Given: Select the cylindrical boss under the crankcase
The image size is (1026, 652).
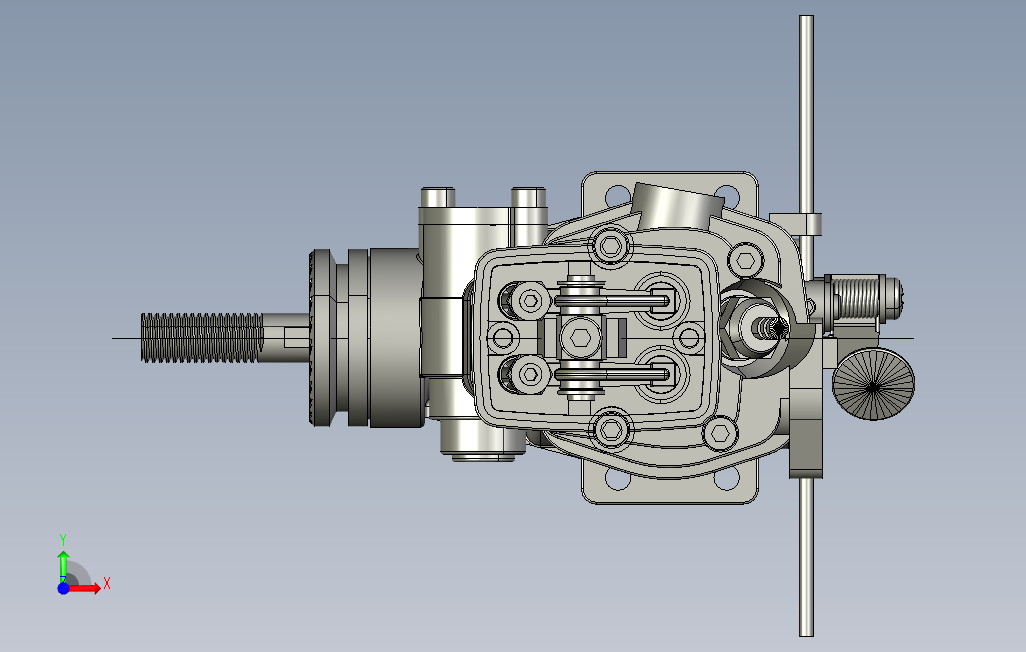Looking at the screenshot, I should [483, 439].
